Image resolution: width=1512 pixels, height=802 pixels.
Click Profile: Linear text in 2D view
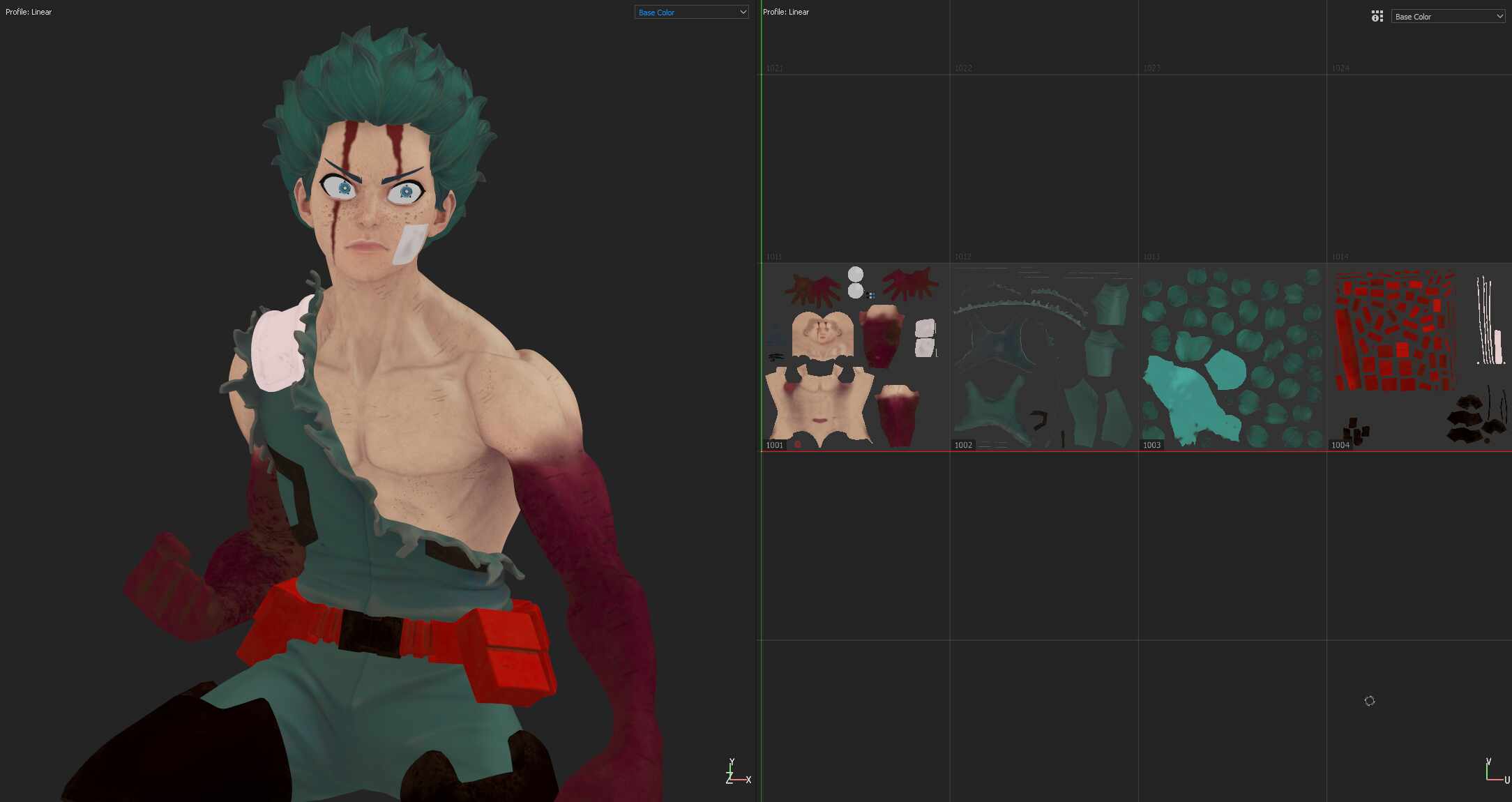[786, 12]
